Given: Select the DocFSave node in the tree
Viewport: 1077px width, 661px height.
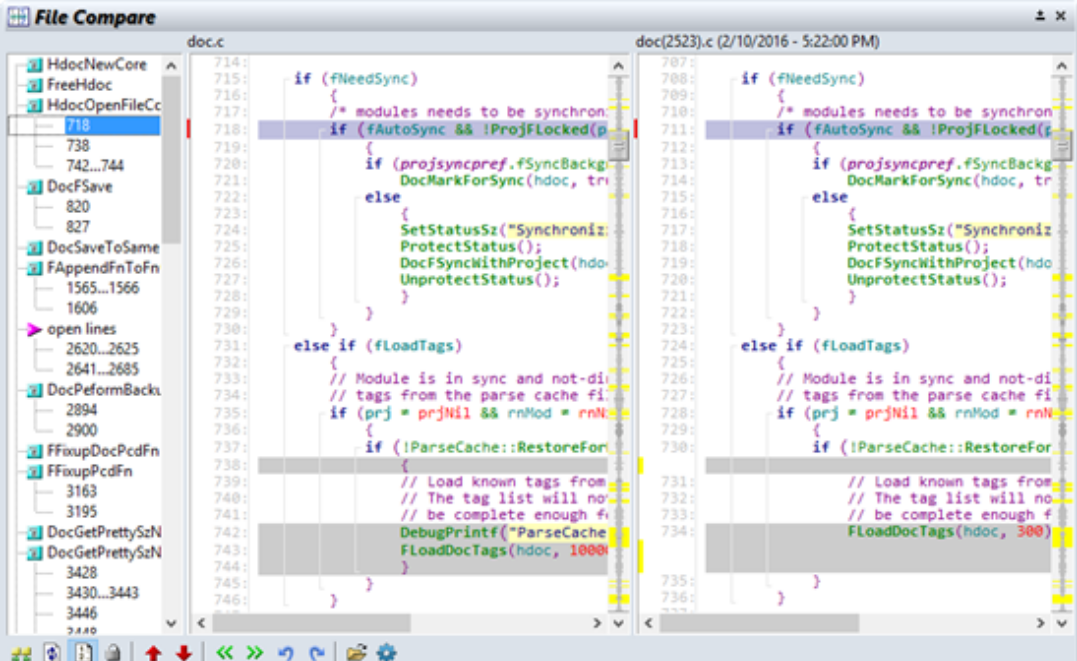Looking at the screenshot, I should [79, 186].
